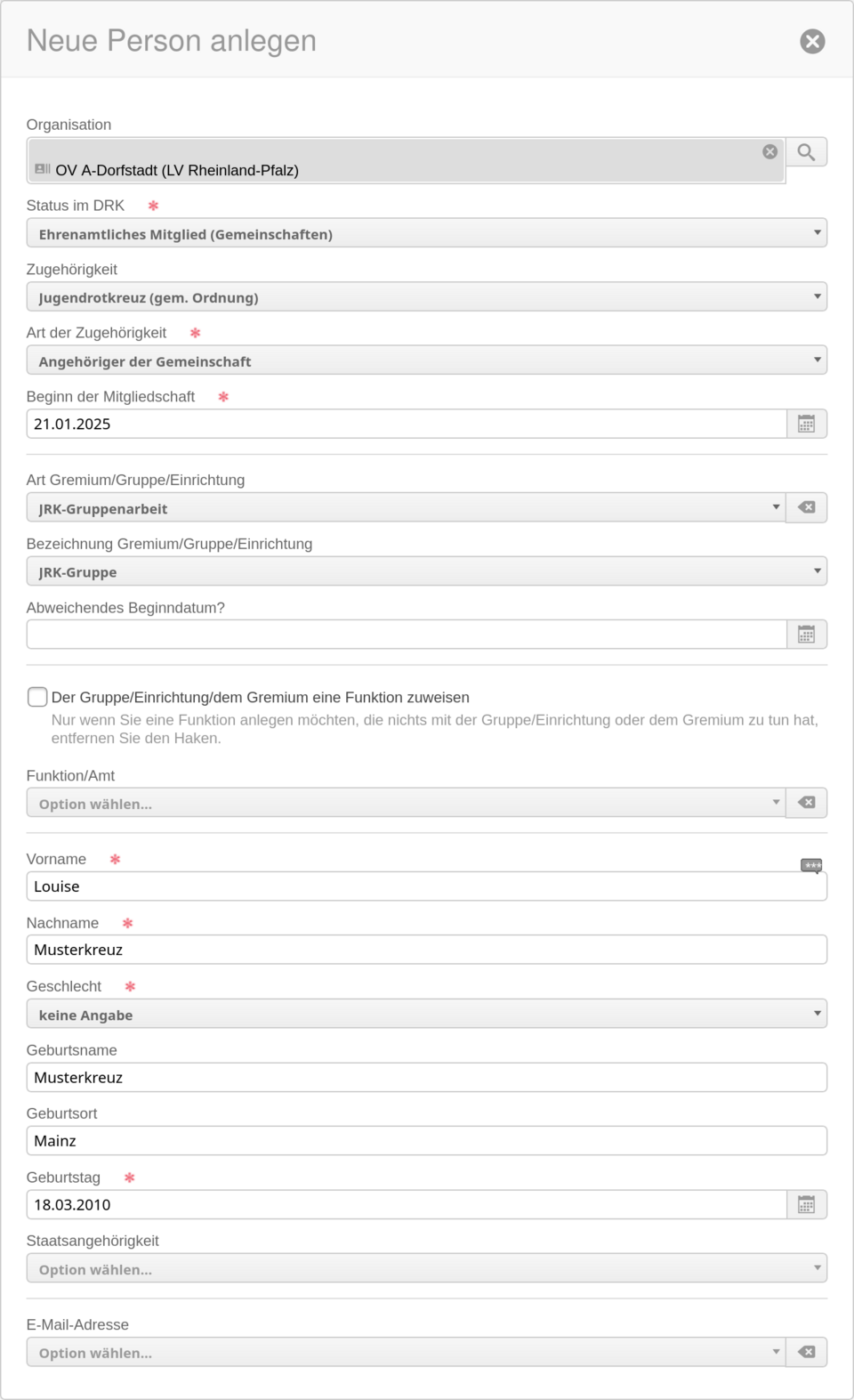The height and width of the screenshot is (1400, 854).
Task: Click the organisation search magnifier icon
Action: [806, 152]
